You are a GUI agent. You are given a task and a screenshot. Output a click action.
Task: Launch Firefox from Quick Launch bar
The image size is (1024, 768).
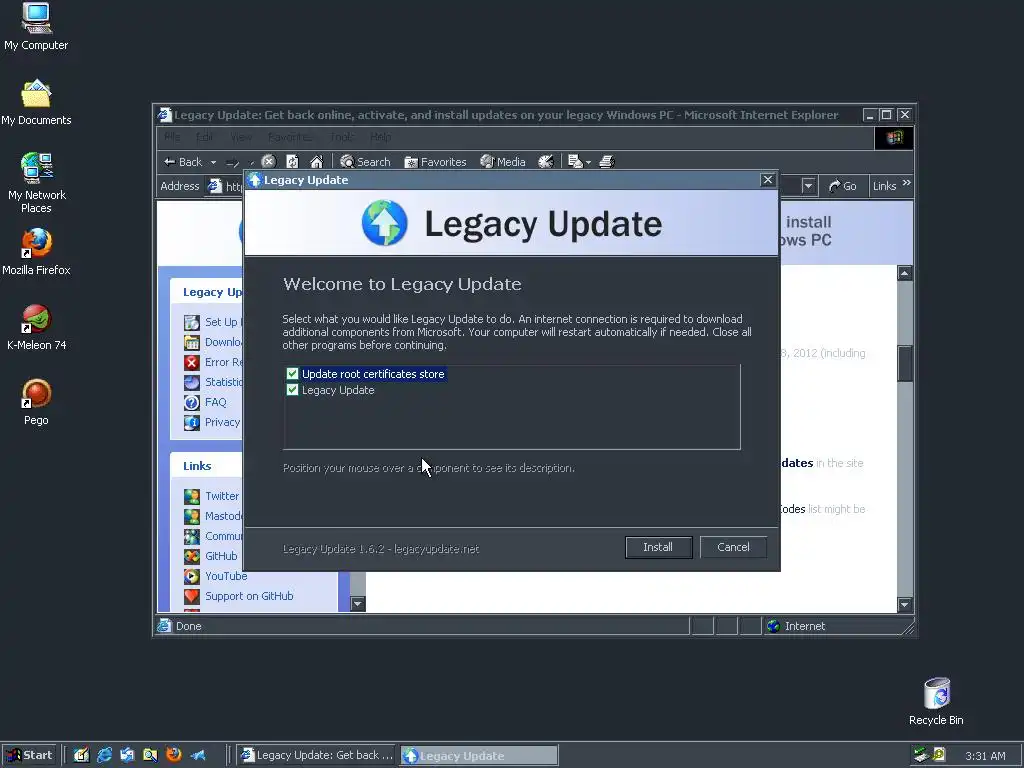point(173,756)
